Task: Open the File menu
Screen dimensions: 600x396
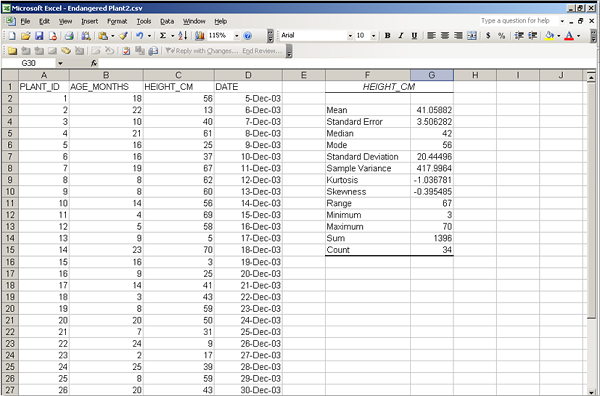Action: (x=25, y=21)
